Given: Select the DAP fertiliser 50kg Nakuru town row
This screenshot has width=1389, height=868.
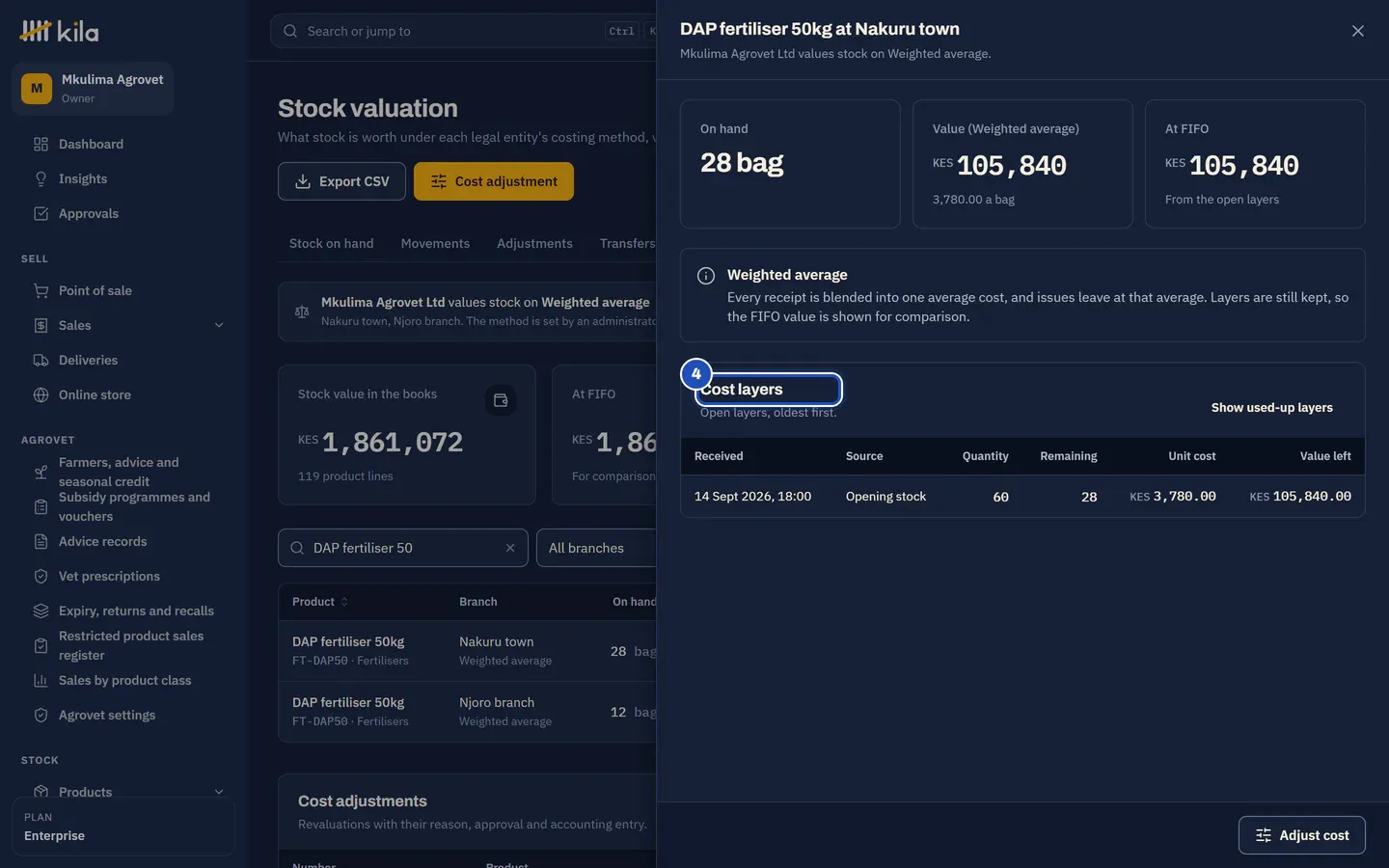Looking at the screenshot, I should point(467,651).
